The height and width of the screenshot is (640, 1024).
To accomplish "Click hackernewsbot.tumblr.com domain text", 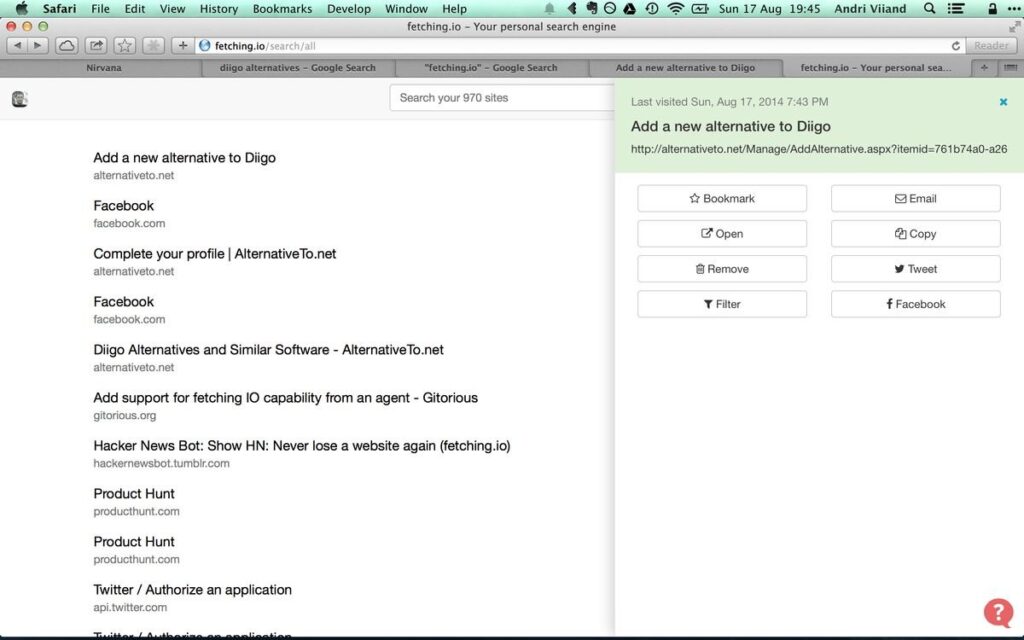I will coord(161,463).
